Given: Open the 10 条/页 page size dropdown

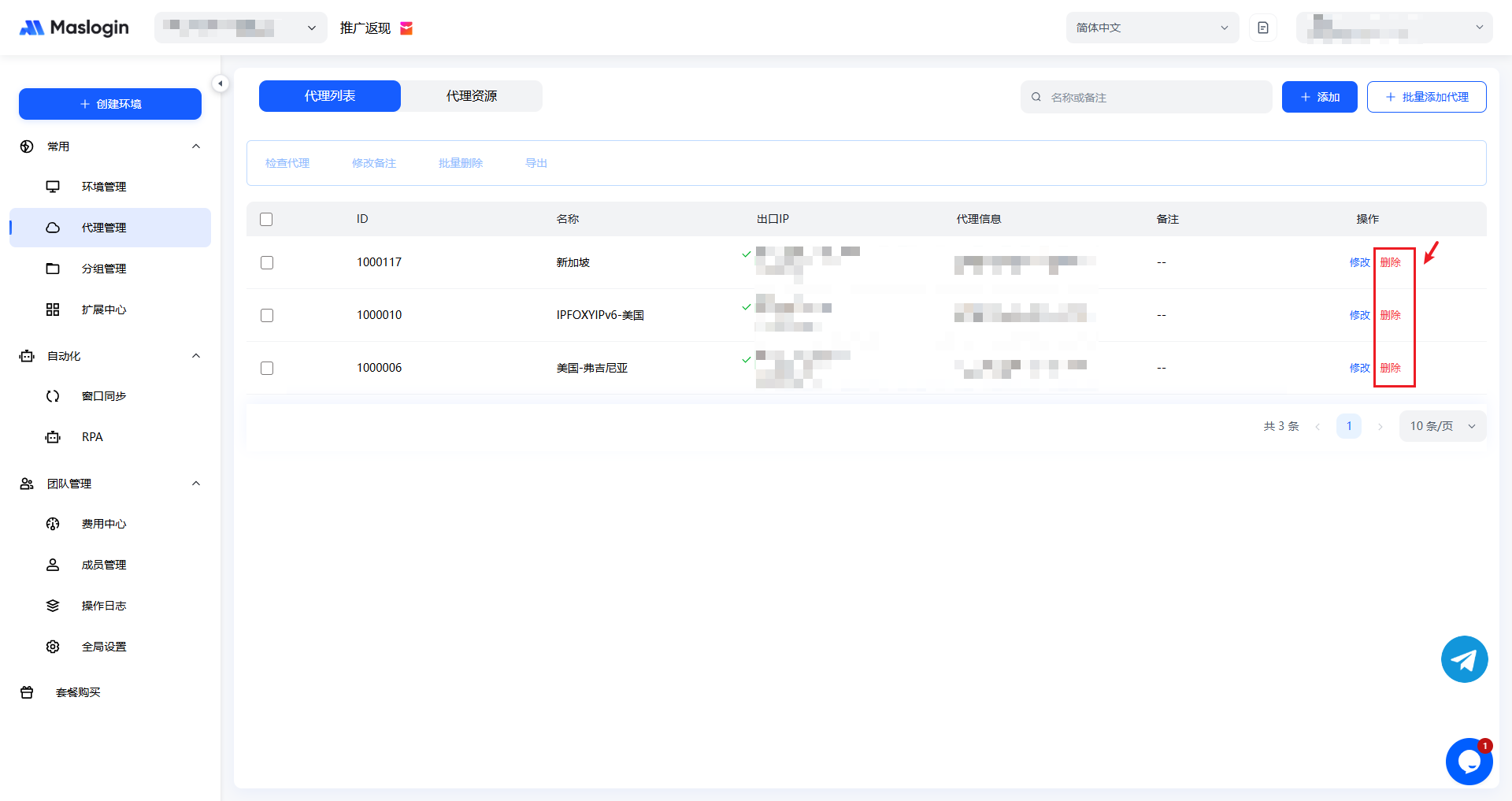Looking at the screenshot, I should 1442,426.
